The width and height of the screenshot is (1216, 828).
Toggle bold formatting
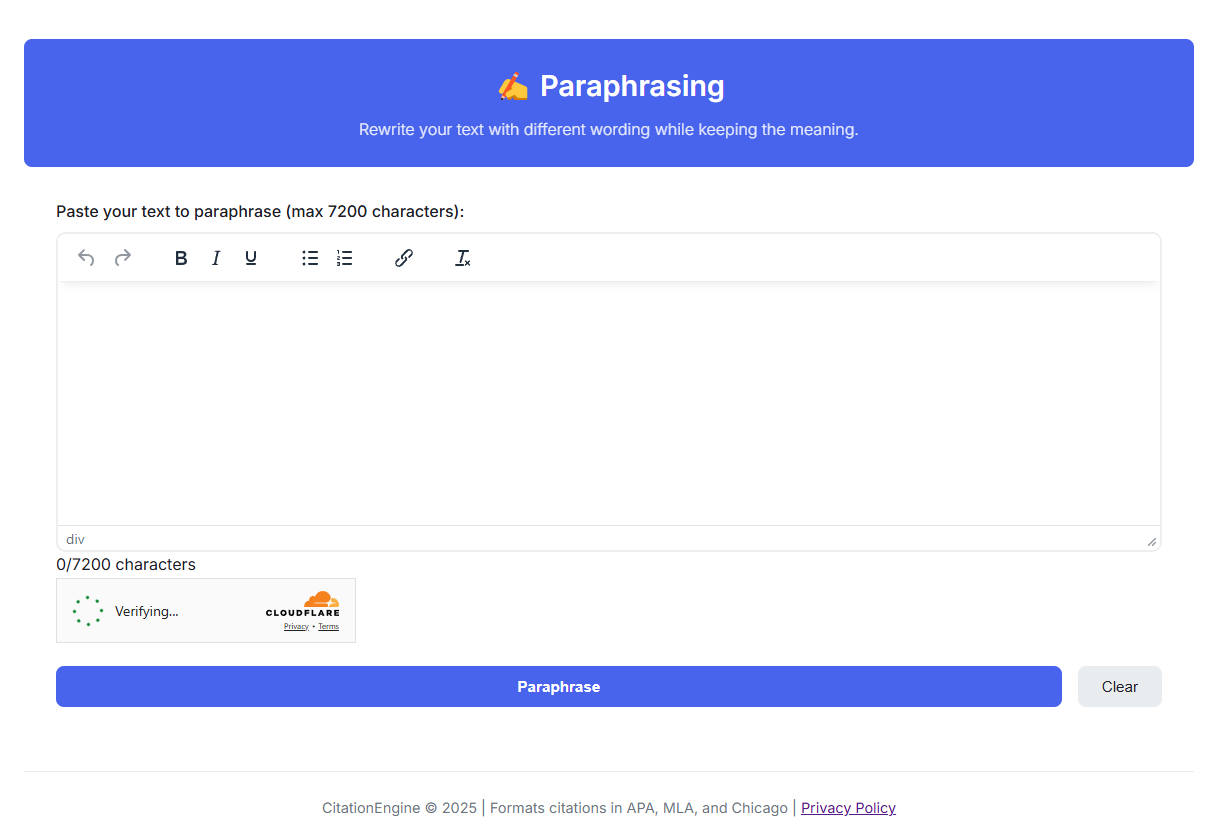181,258
